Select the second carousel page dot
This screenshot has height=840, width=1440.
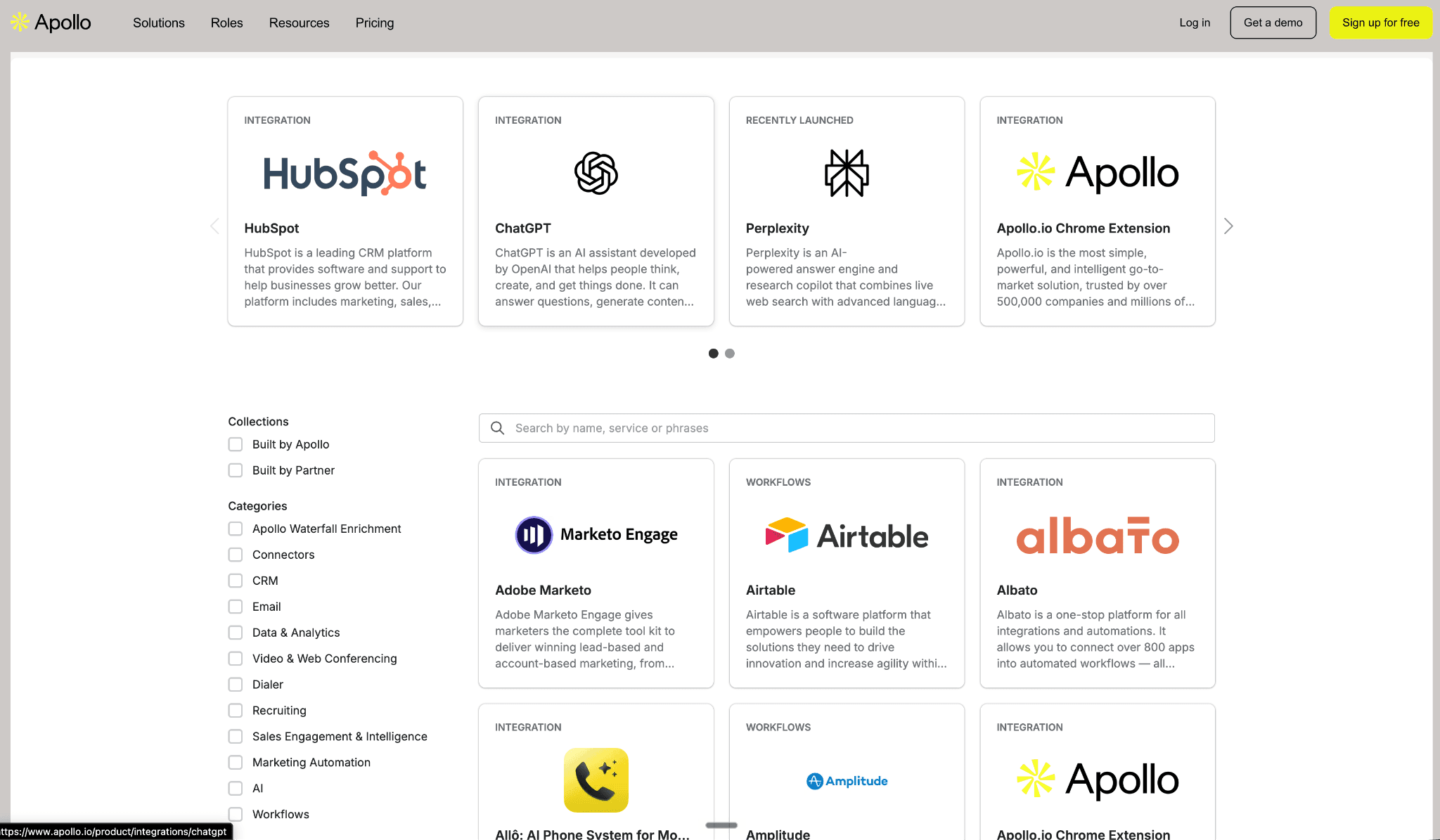pos(730,354)
